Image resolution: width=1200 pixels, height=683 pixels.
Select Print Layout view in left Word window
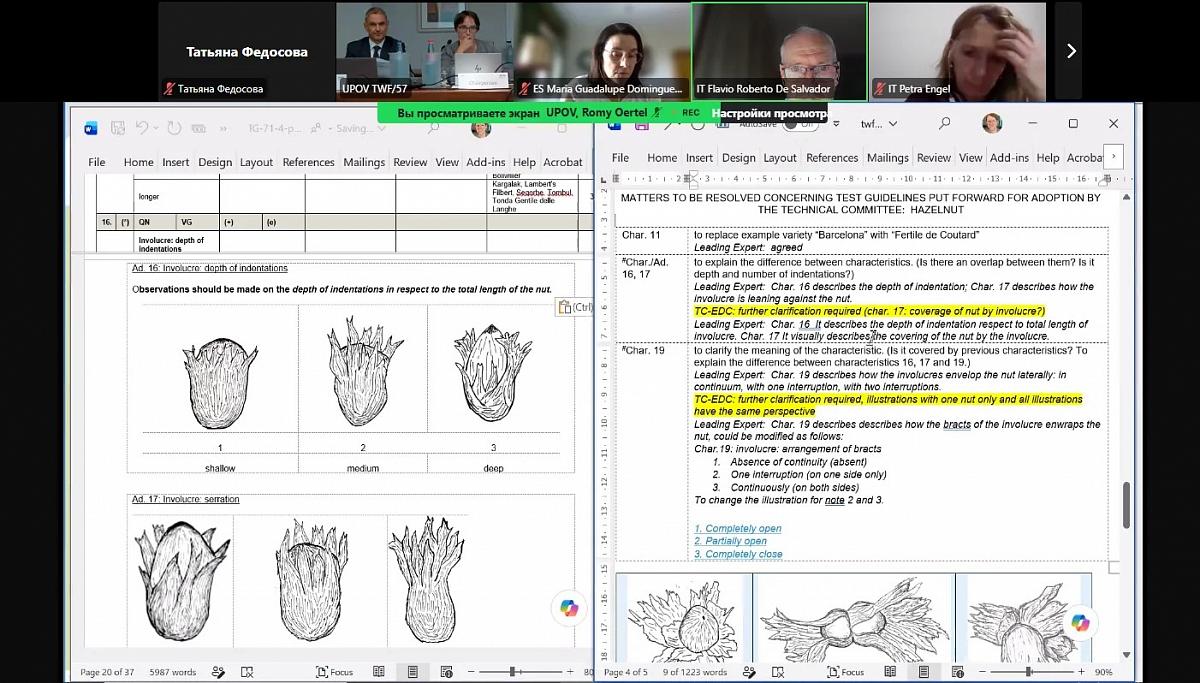[x=412, y=672]
